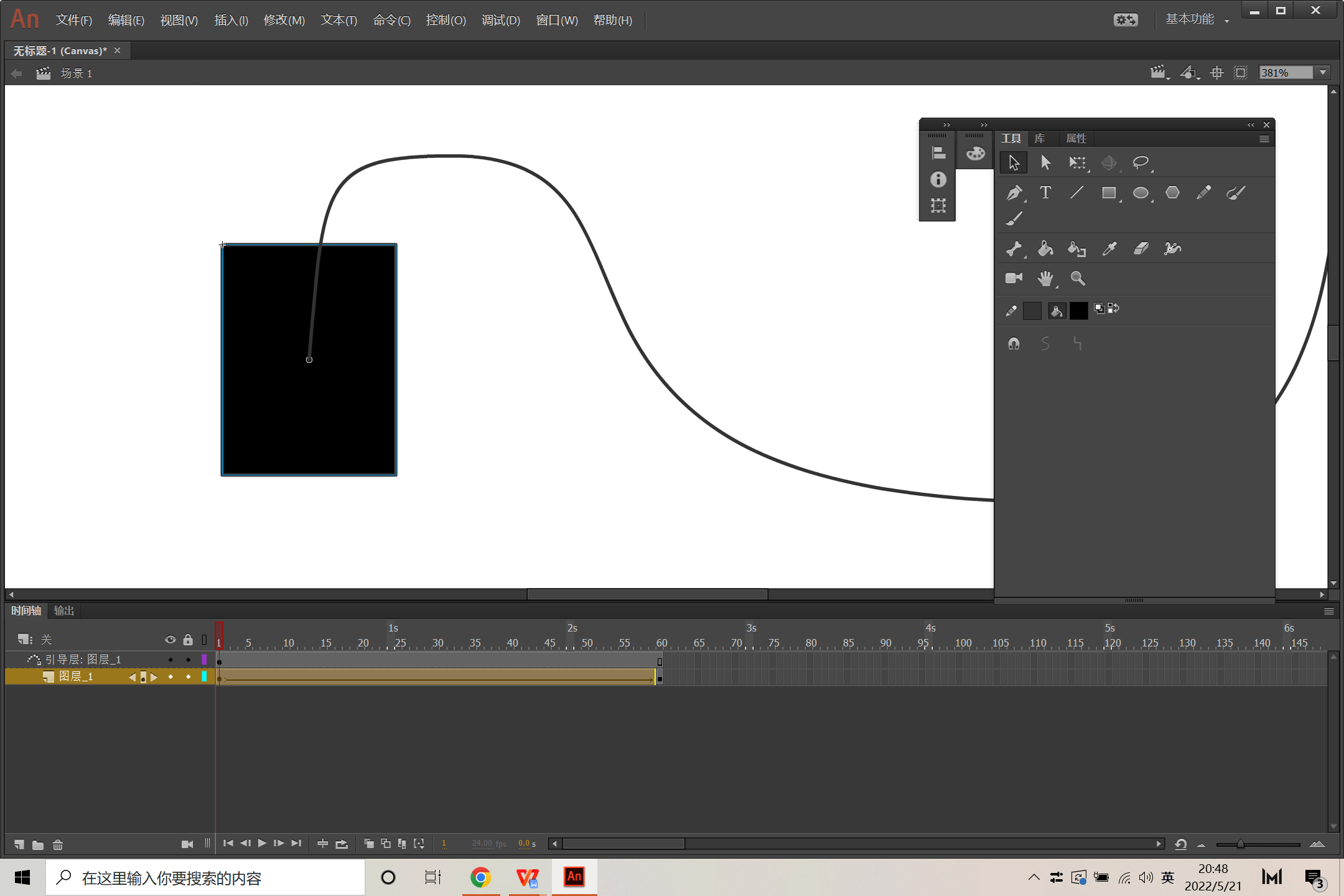Select the Lasso tool

(1140, 162)
